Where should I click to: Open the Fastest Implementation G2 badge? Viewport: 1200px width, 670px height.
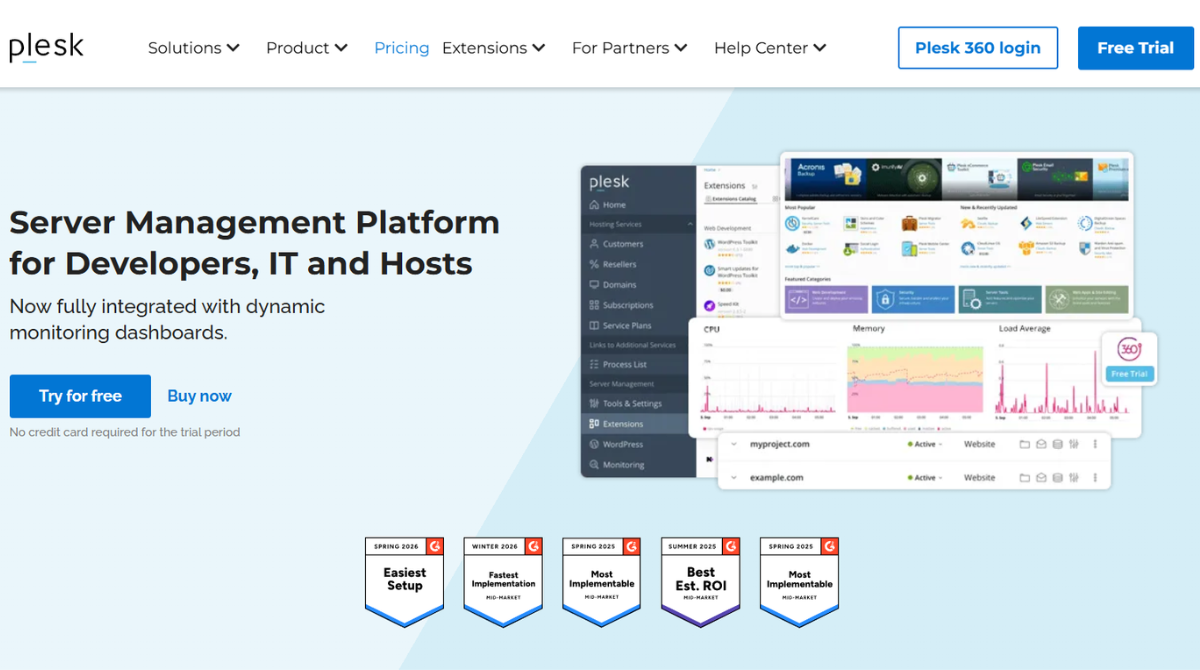pyautogui.click(x=503, y=581)
